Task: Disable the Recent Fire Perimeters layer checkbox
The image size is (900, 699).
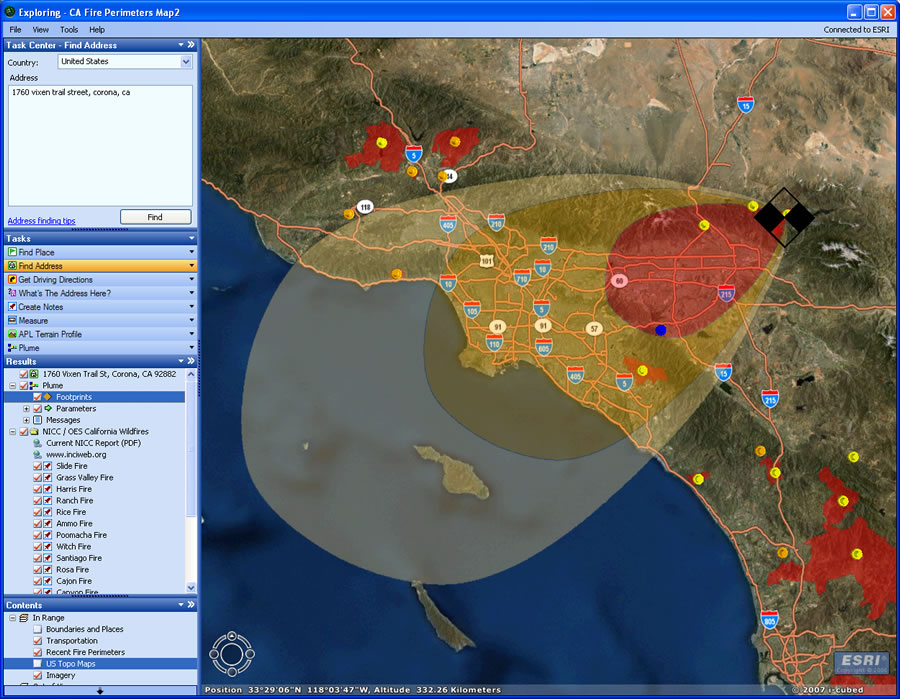Action: click(37, 653)
